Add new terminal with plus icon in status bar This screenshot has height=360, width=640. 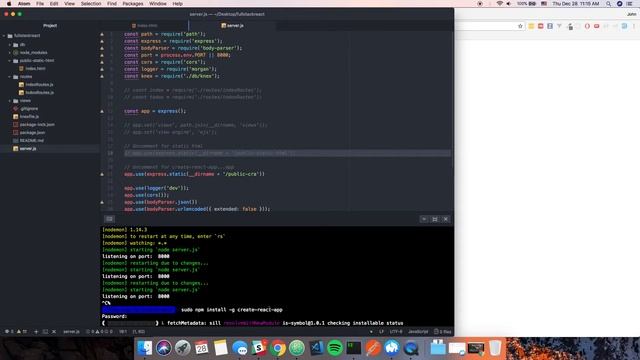click(36, 332)
